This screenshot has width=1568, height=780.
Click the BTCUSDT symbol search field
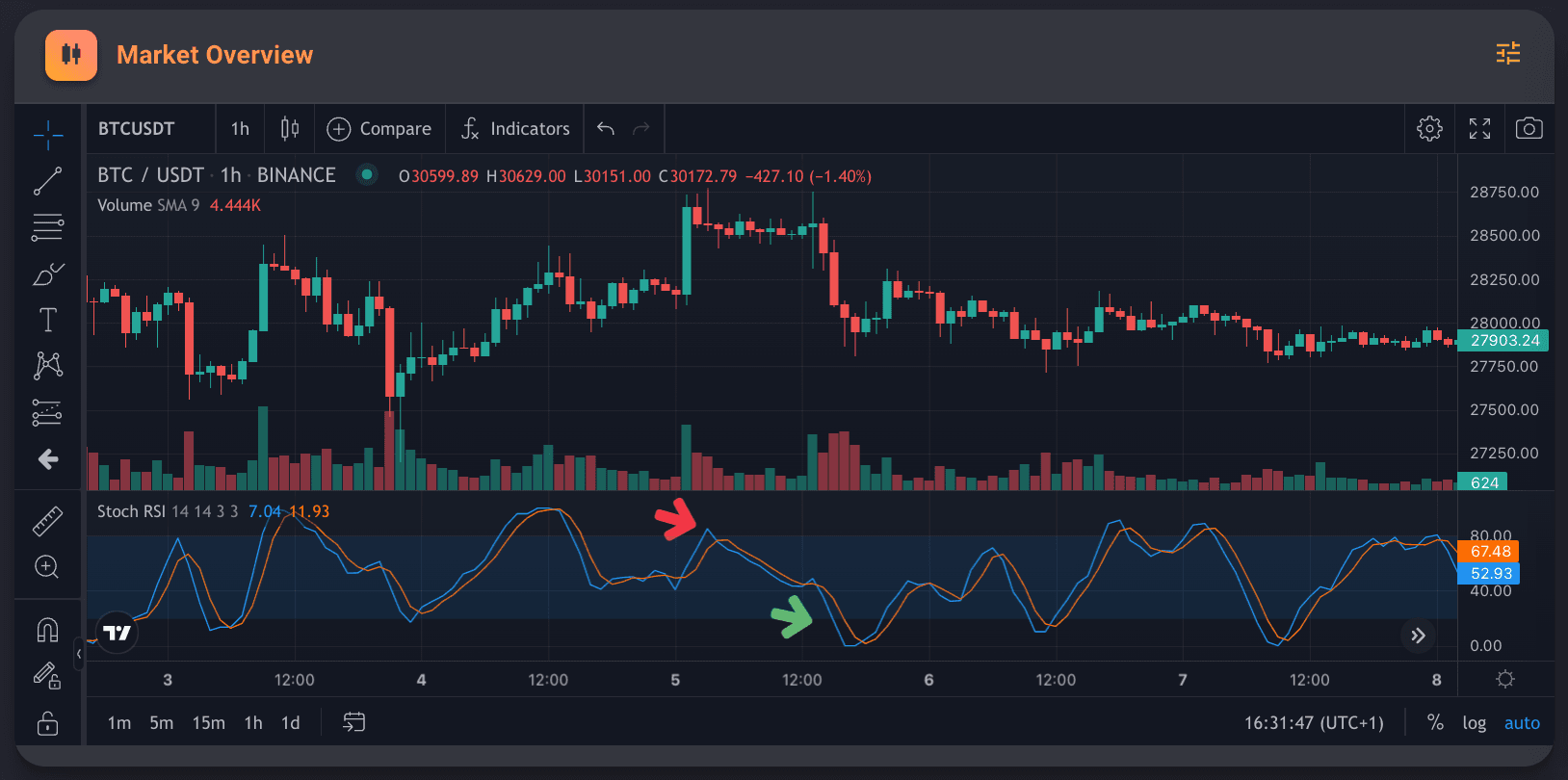coord(137,129)
